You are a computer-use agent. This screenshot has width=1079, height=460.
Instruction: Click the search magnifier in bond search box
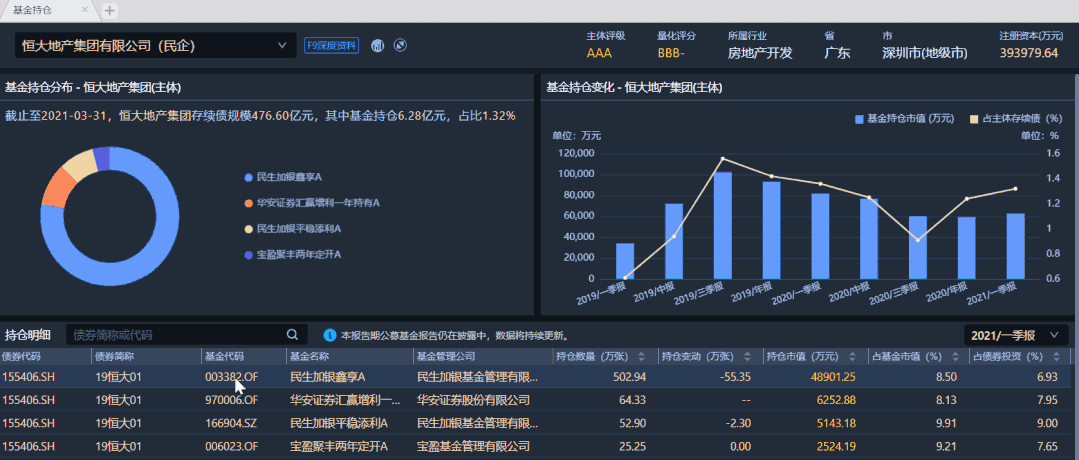292,335
